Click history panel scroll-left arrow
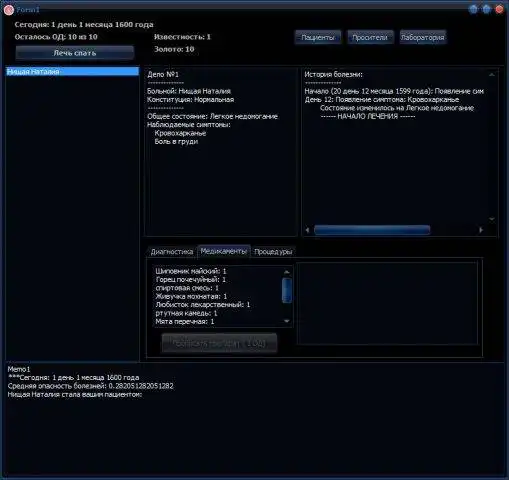The width and height of the screenshot is (509, 480). click(307, 230)
